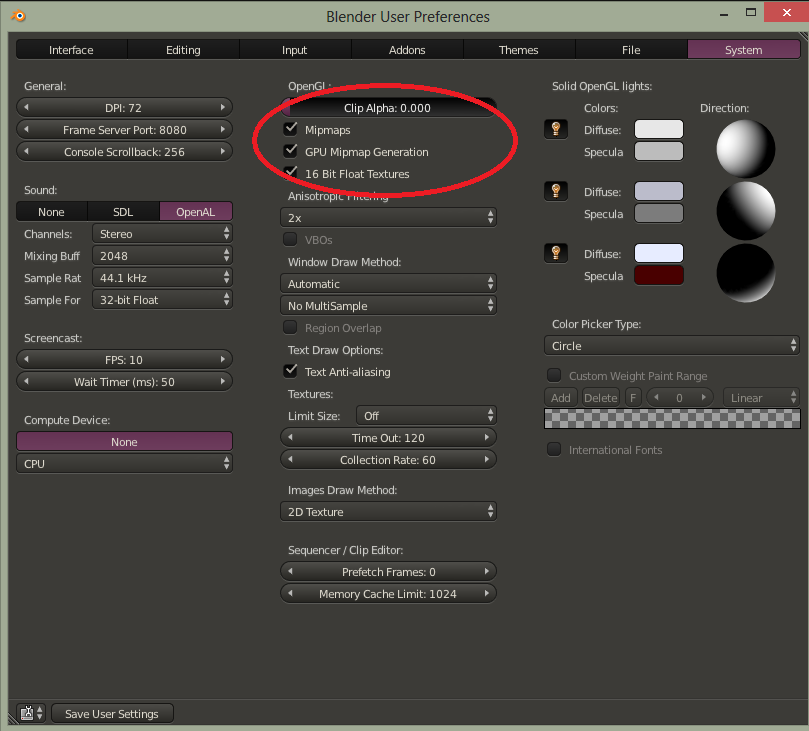Open the Themes tab

point(519,50)
